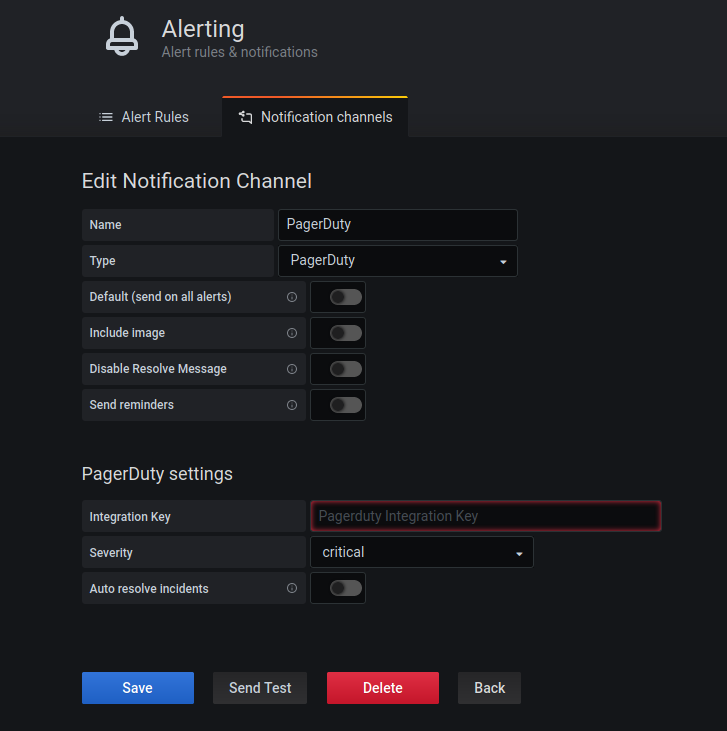Click the Severity label
Image resolution: width=727 pixels, height=731 pixels.
(111, 552)
